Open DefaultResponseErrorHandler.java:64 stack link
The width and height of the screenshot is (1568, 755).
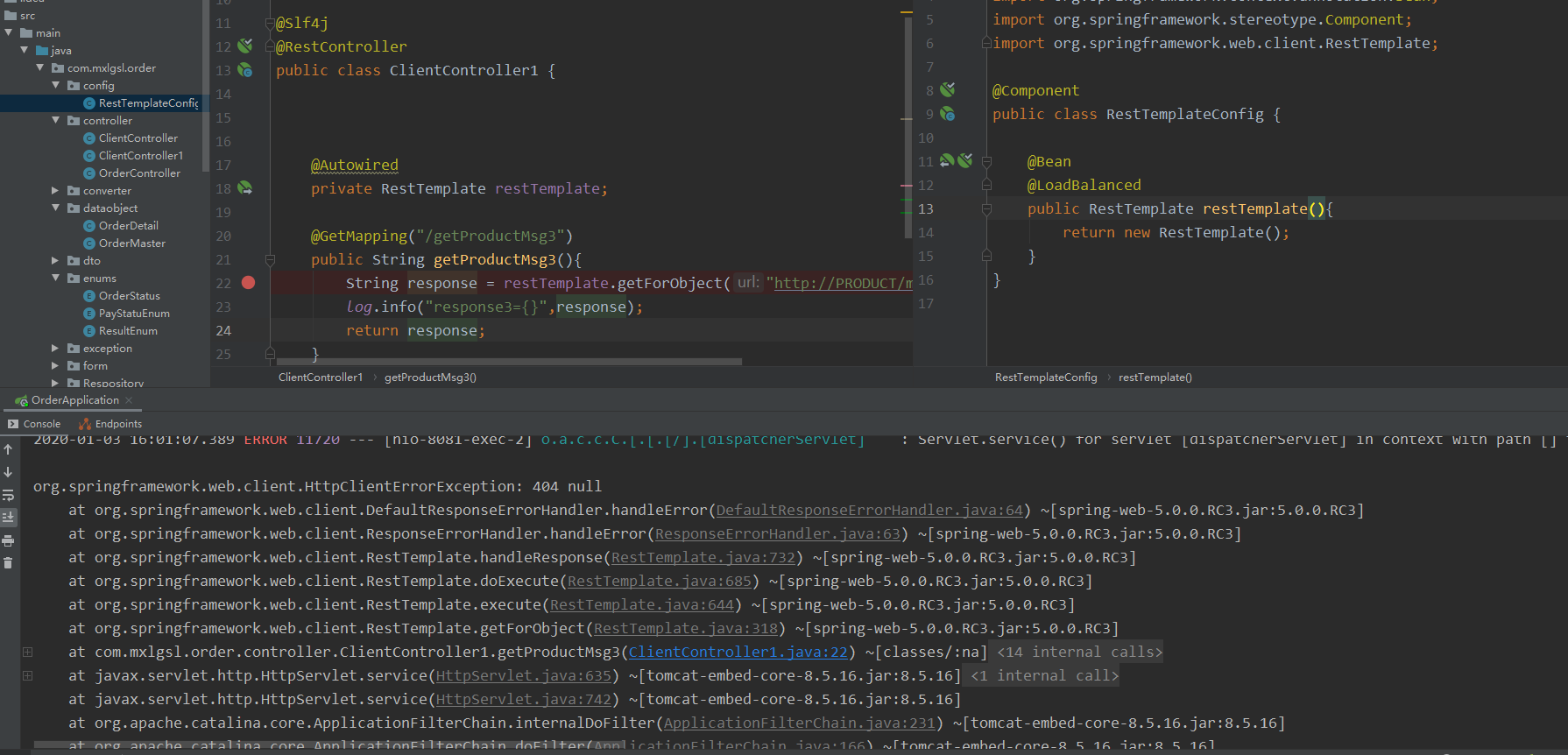pyautogui.click(x=869, y=510)
